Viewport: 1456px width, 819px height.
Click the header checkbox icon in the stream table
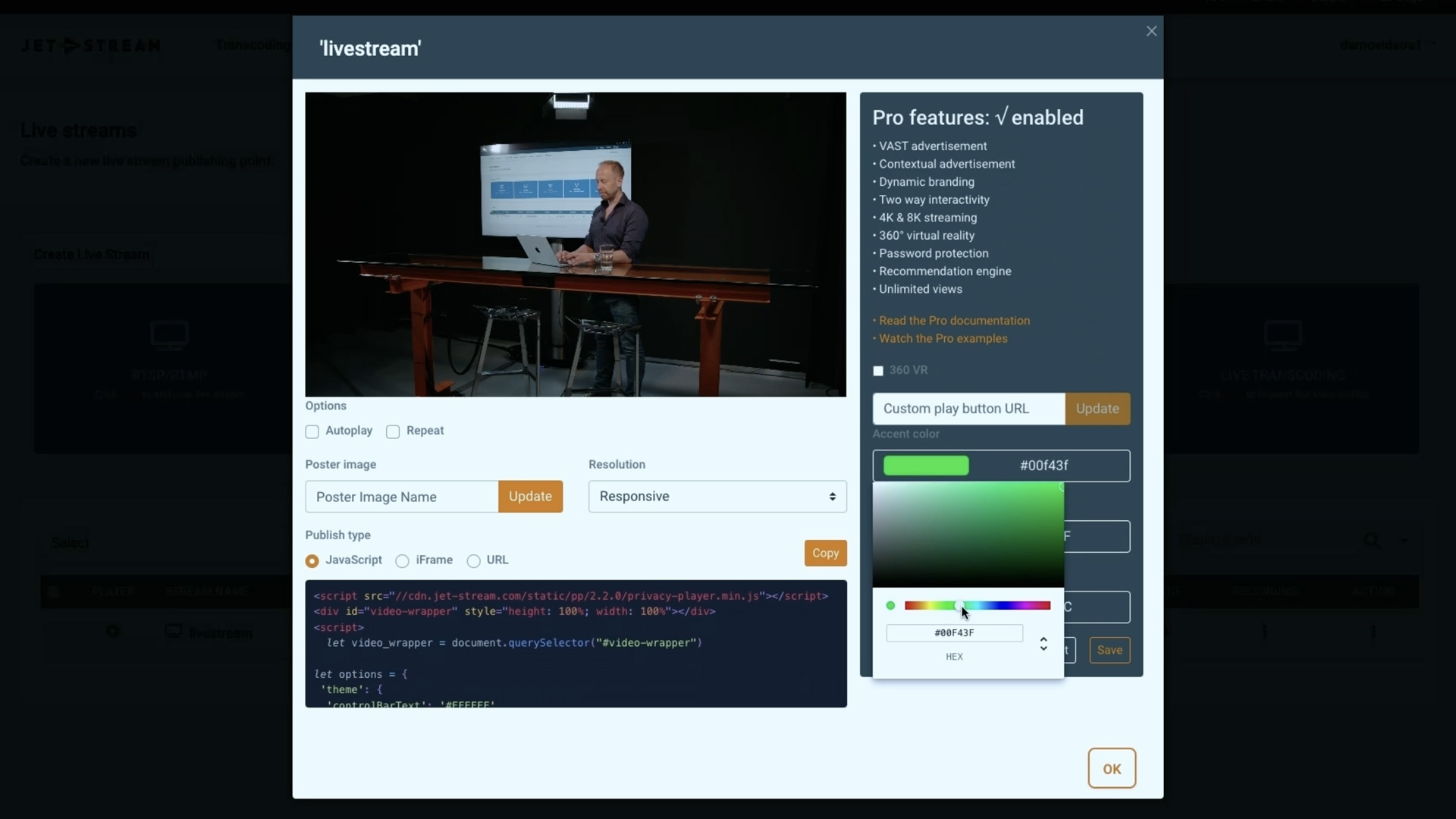point(53,591)
